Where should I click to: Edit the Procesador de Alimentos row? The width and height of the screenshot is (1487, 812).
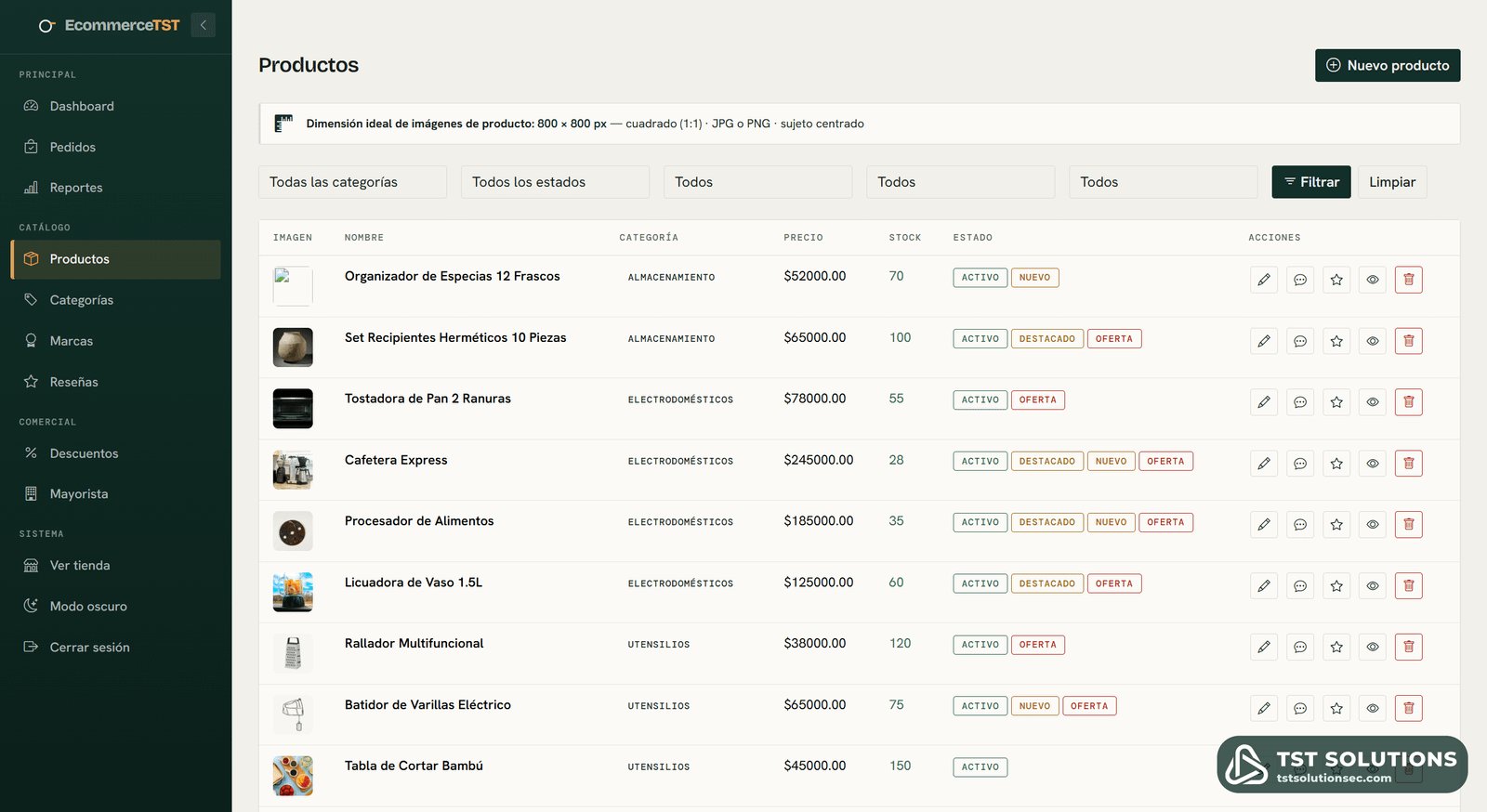click(x=1264, y=525)
